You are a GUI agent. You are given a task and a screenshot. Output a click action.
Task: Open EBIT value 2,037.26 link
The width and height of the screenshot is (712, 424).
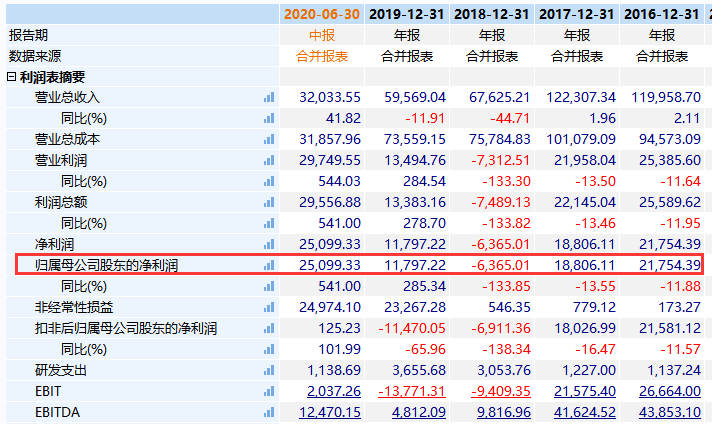(332, 391)
